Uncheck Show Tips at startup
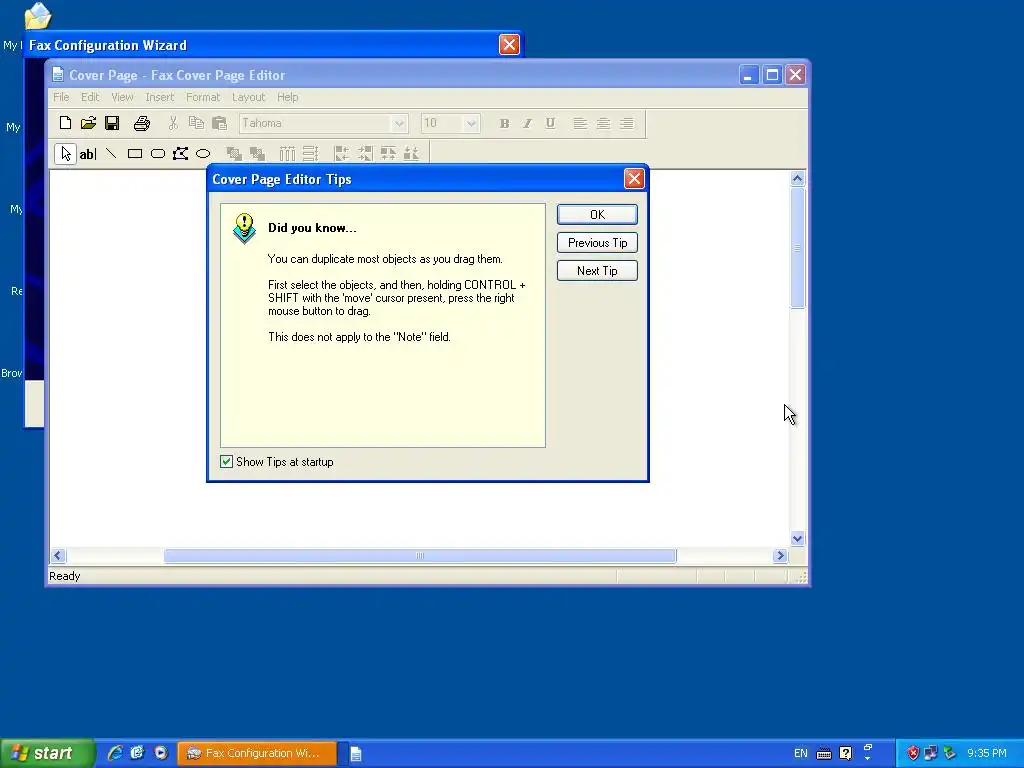 tap(227, 462)
